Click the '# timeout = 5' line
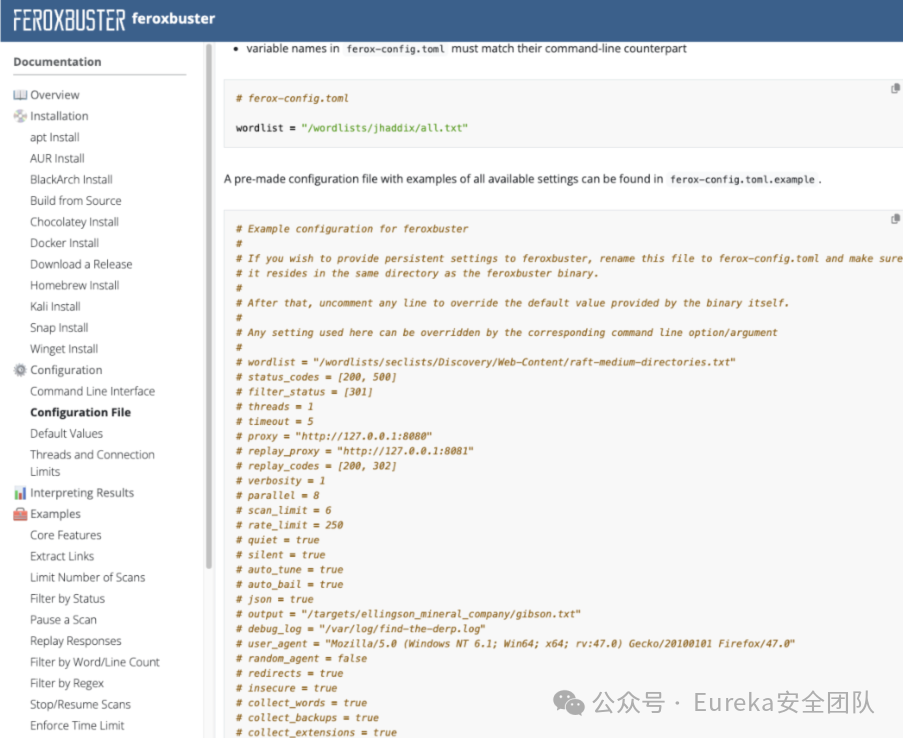 [x=275, y=422]
